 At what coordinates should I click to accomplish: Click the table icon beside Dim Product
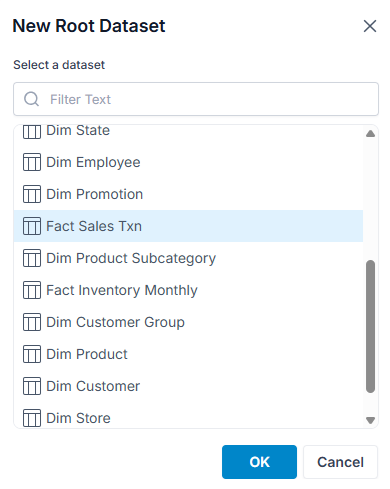click(32, 354)
